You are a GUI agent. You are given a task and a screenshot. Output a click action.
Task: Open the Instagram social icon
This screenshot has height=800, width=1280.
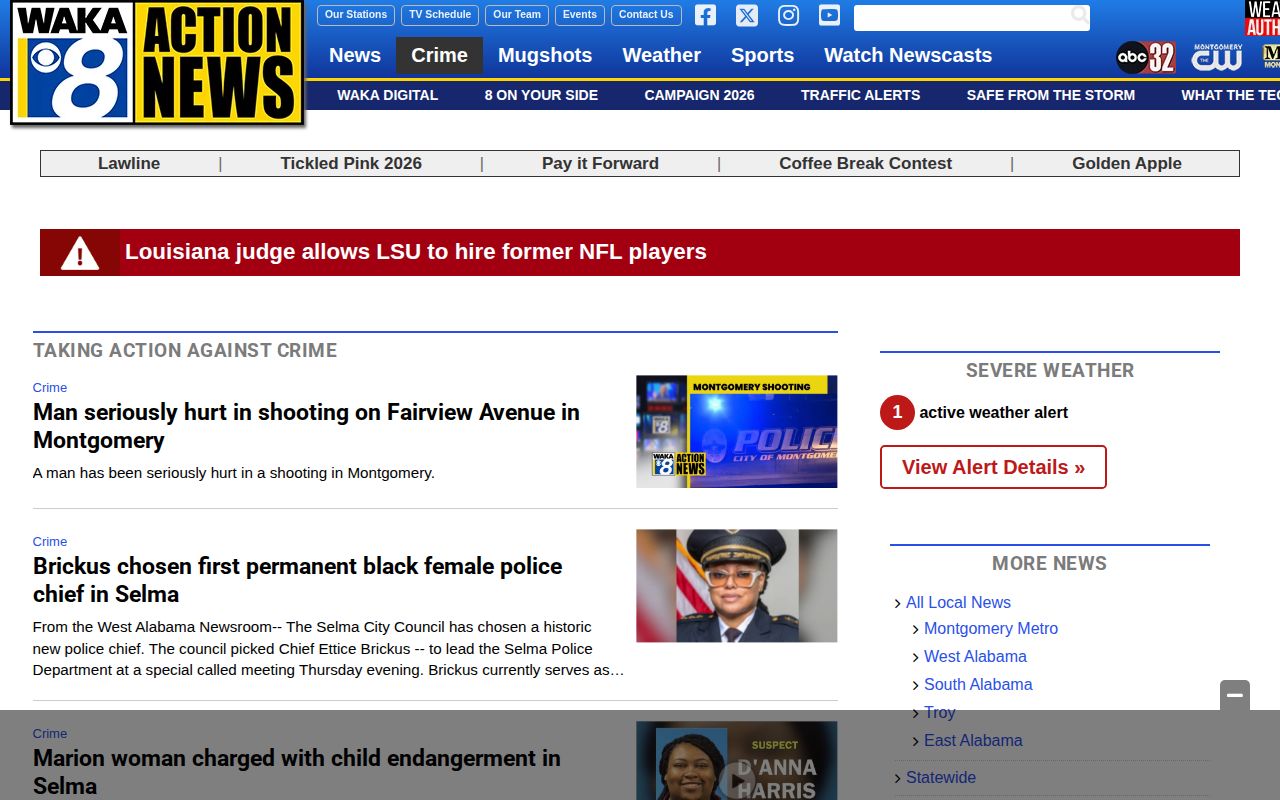[x=788, y=15]
